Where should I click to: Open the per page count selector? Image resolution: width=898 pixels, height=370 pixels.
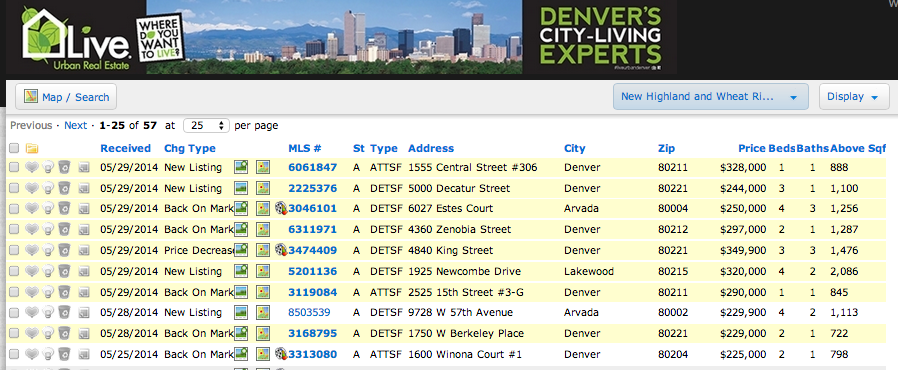(206, 125)
